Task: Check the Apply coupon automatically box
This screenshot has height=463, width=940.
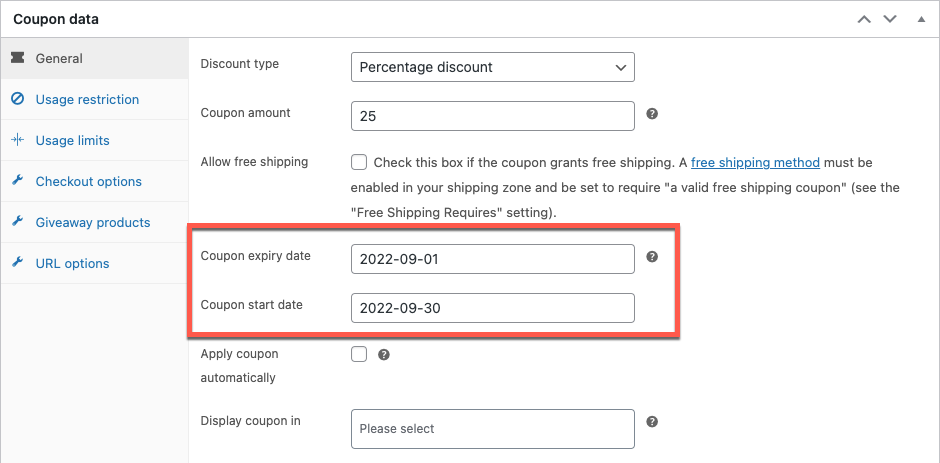Action: (x=359, y=354)
